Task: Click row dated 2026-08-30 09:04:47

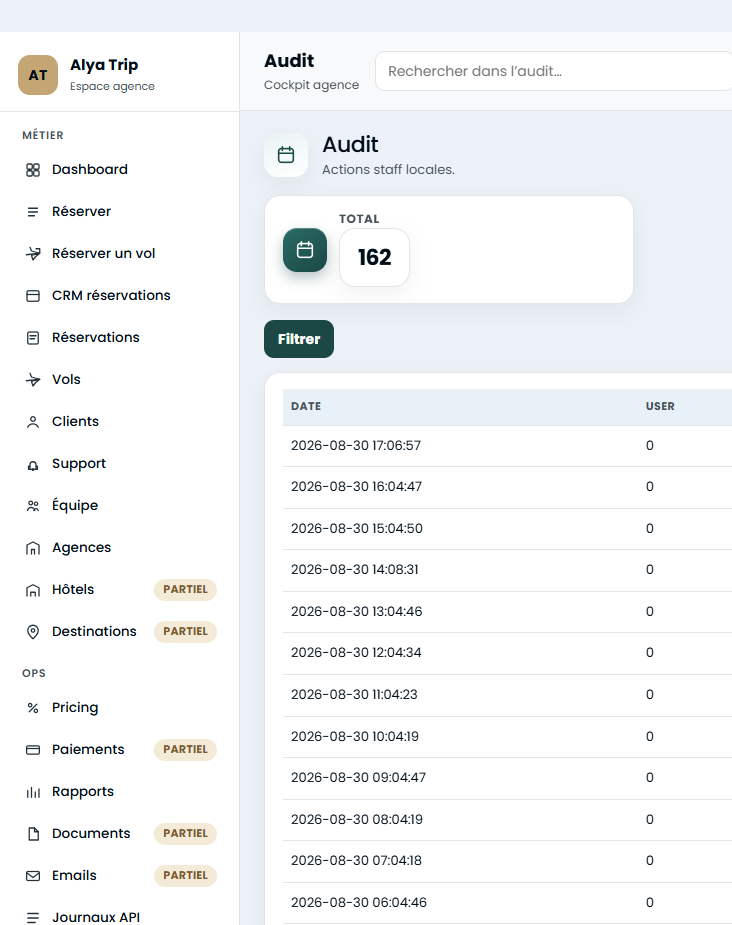Action: click(507, 778)
